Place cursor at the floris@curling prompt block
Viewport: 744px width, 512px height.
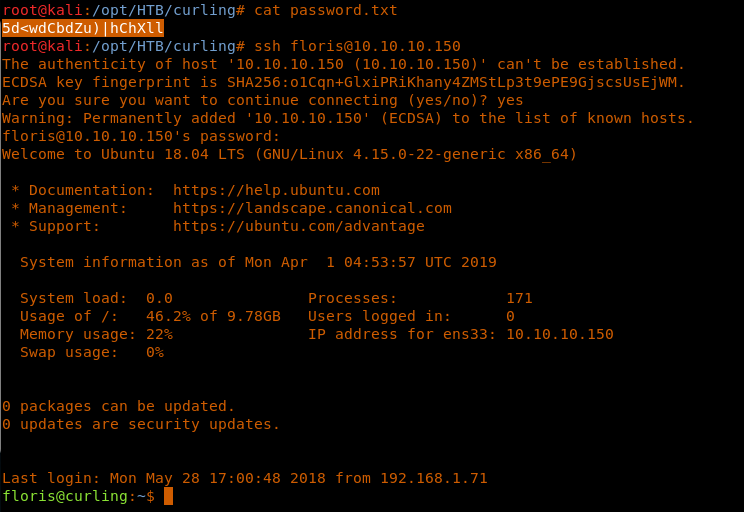tap(169, 496)
